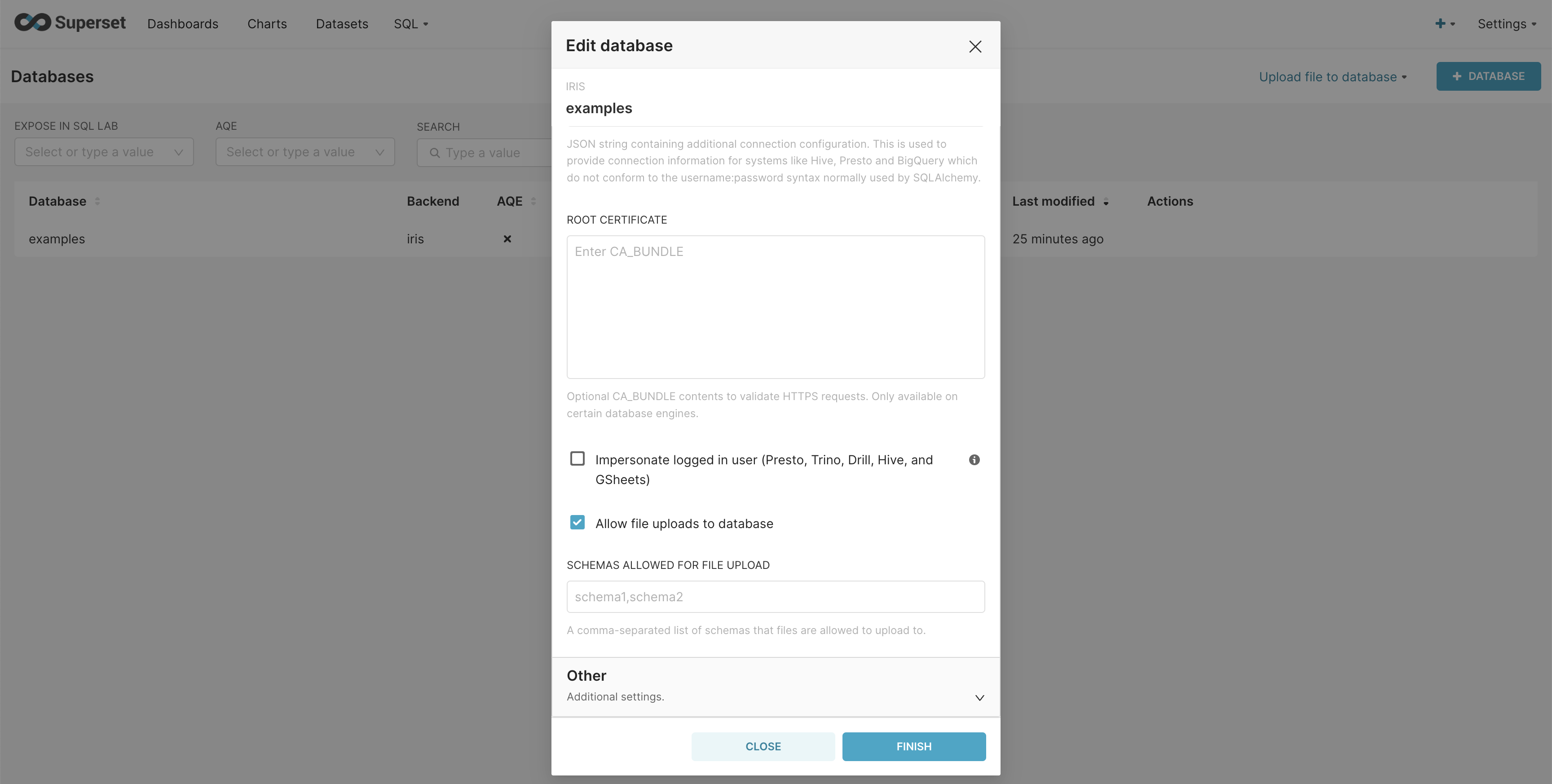1552x784 pixels.
Task: Click the Superset logo
Action: 70,23
